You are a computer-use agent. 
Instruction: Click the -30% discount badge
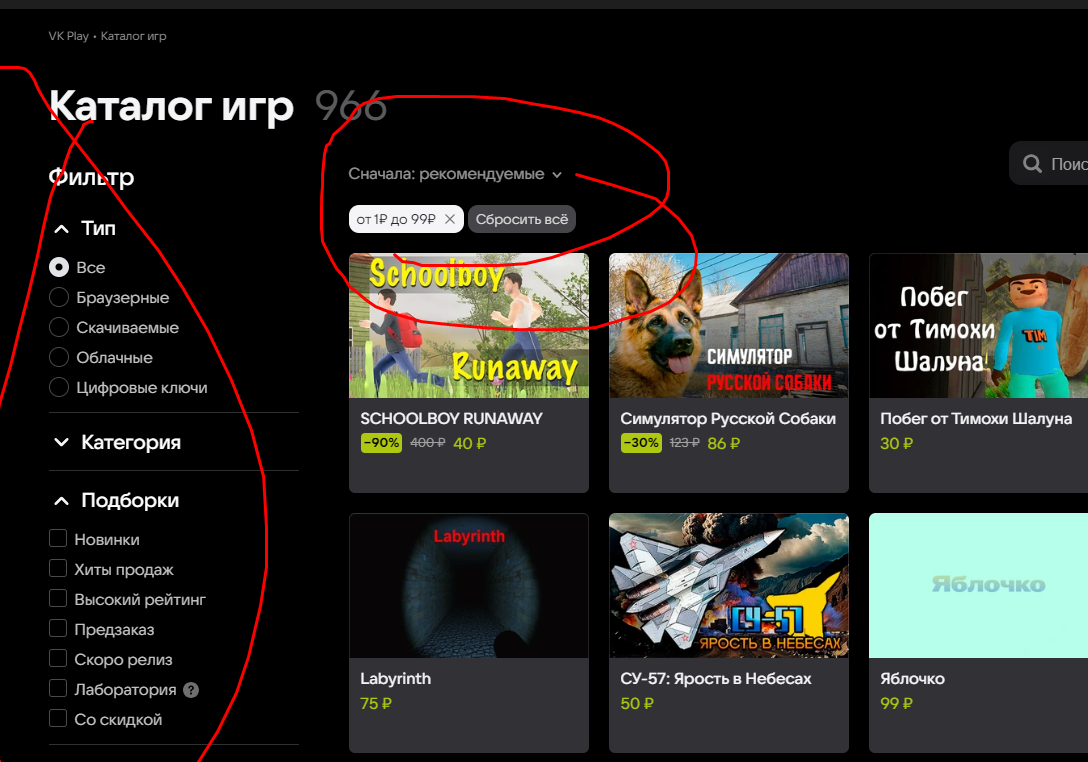tap(641, 443)
